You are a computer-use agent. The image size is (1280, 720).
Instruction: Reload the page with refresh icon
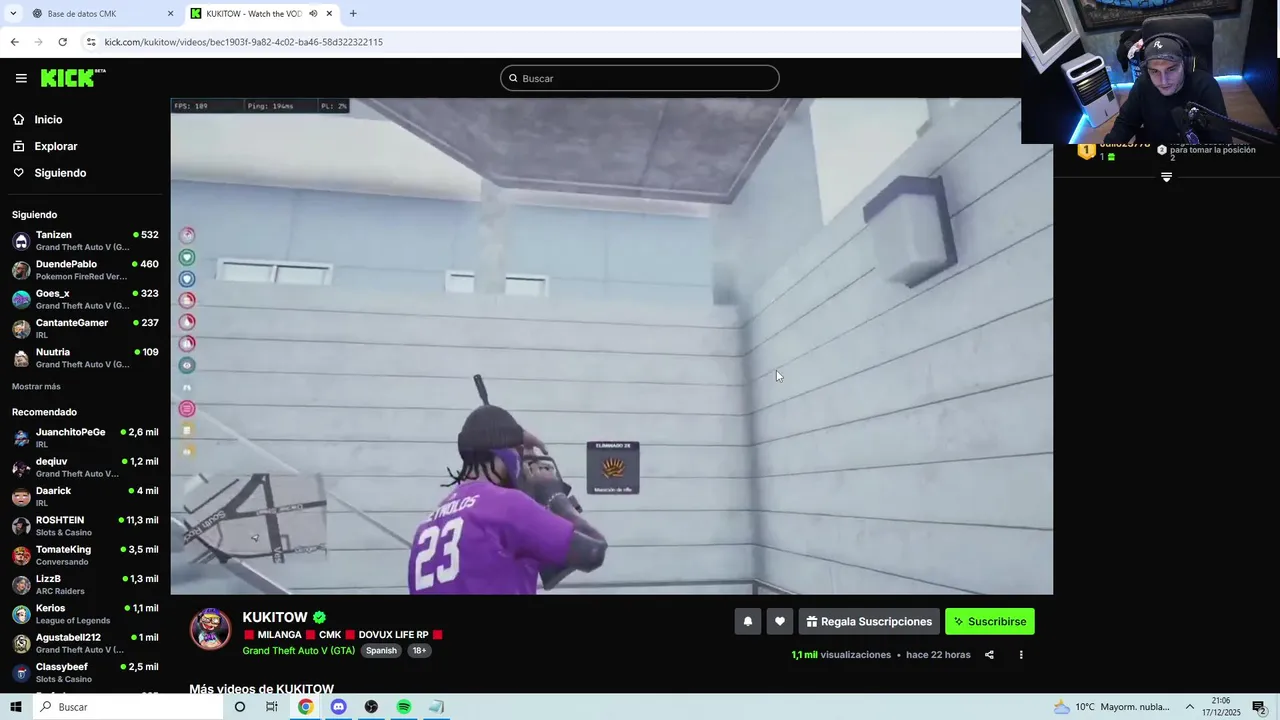62,42
